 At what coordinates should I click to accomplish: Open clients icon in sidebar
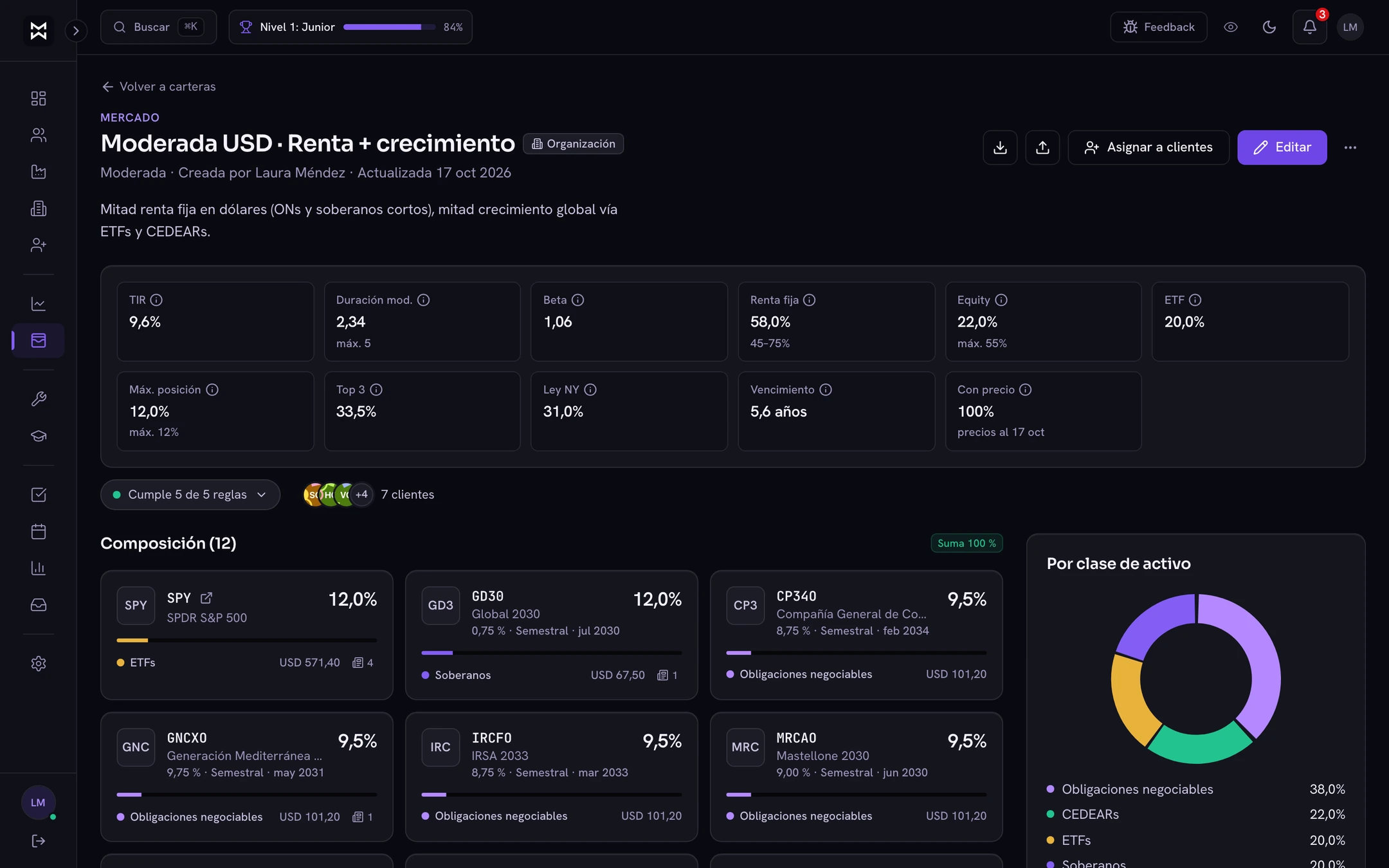pyautogui.click(x=39, y=135)
